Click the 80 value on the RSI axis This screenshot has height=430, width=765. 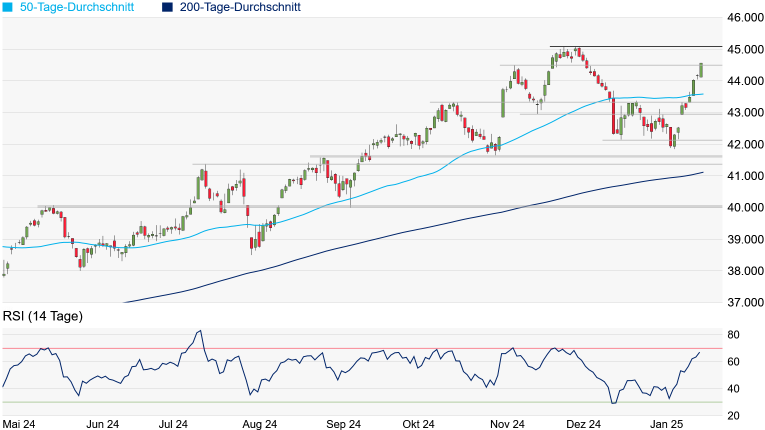coord(733,335)
